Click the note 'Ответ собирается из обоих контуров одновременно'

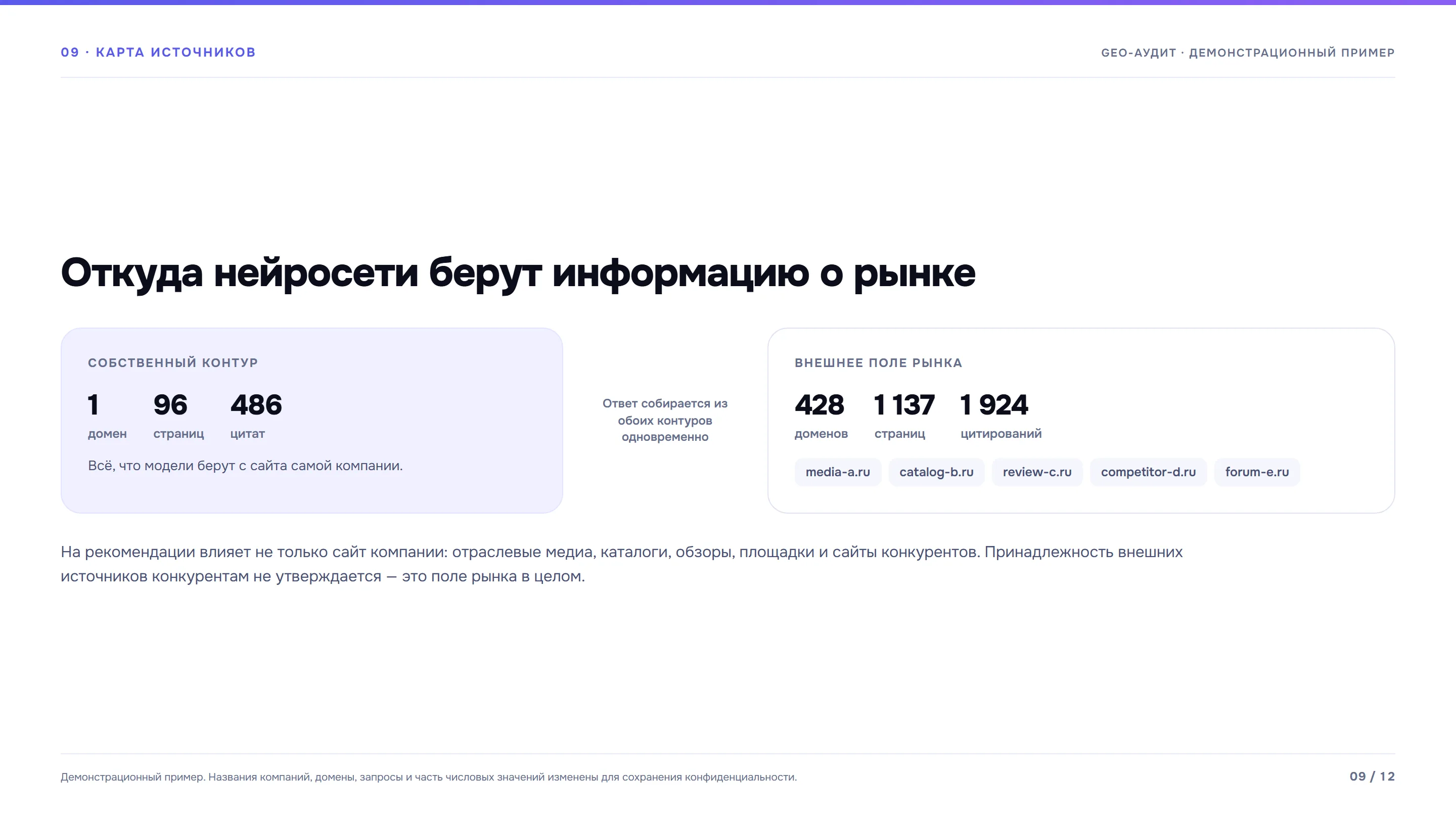[665, 420]
